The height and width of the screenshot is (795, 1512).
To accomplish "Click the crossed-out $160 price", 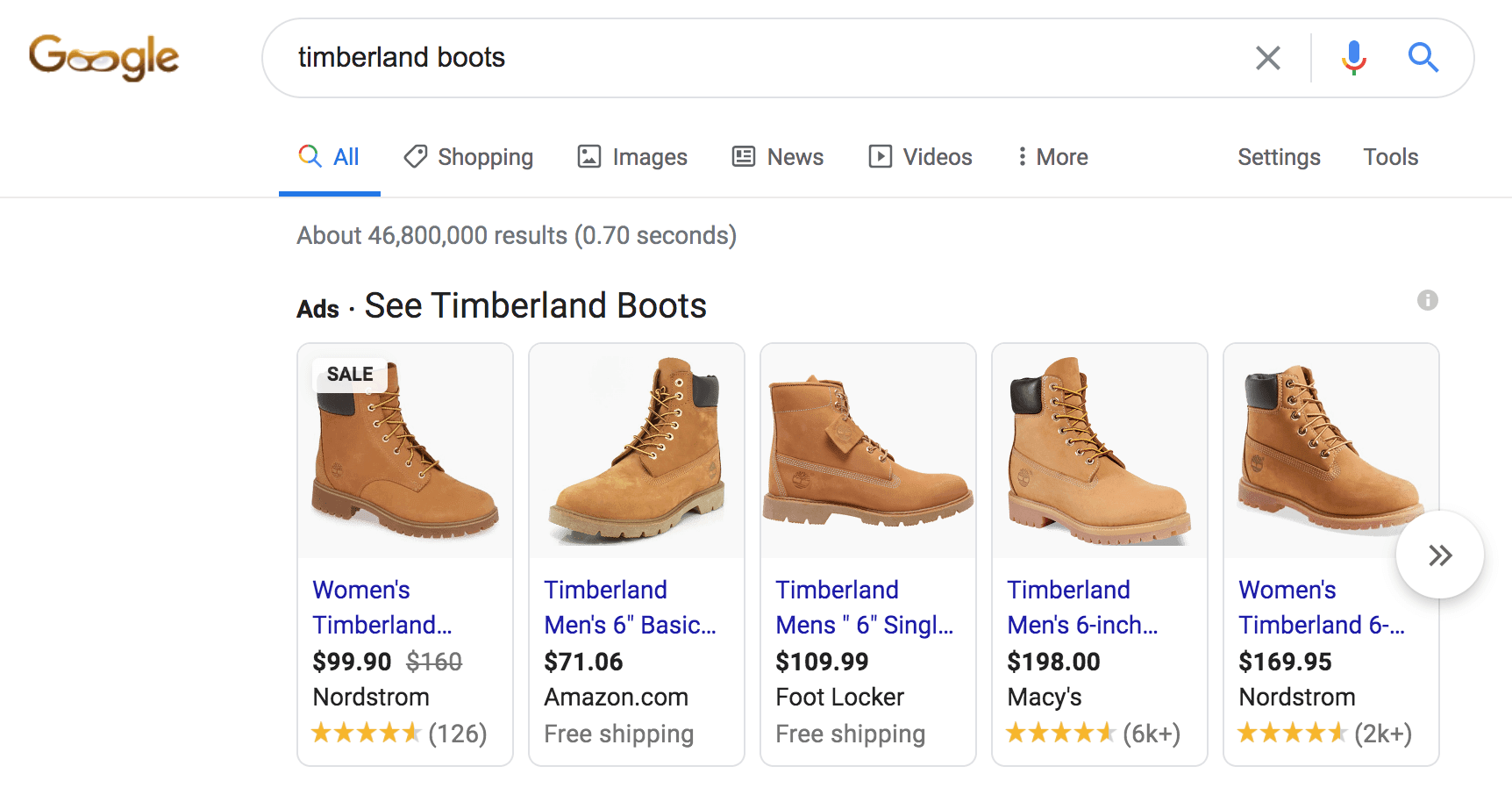I will point(434,662).
